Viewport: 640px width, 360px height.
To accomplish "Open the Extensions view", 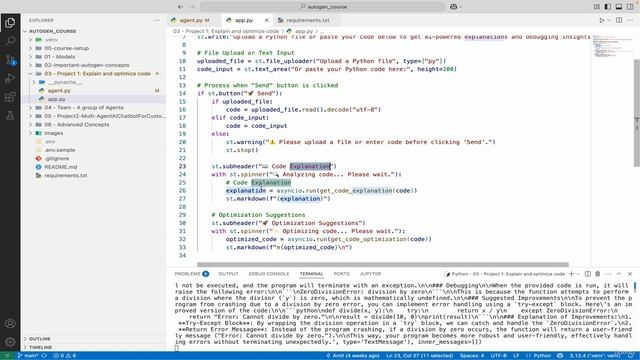I will pyautogui.click(x=10, y=97).
